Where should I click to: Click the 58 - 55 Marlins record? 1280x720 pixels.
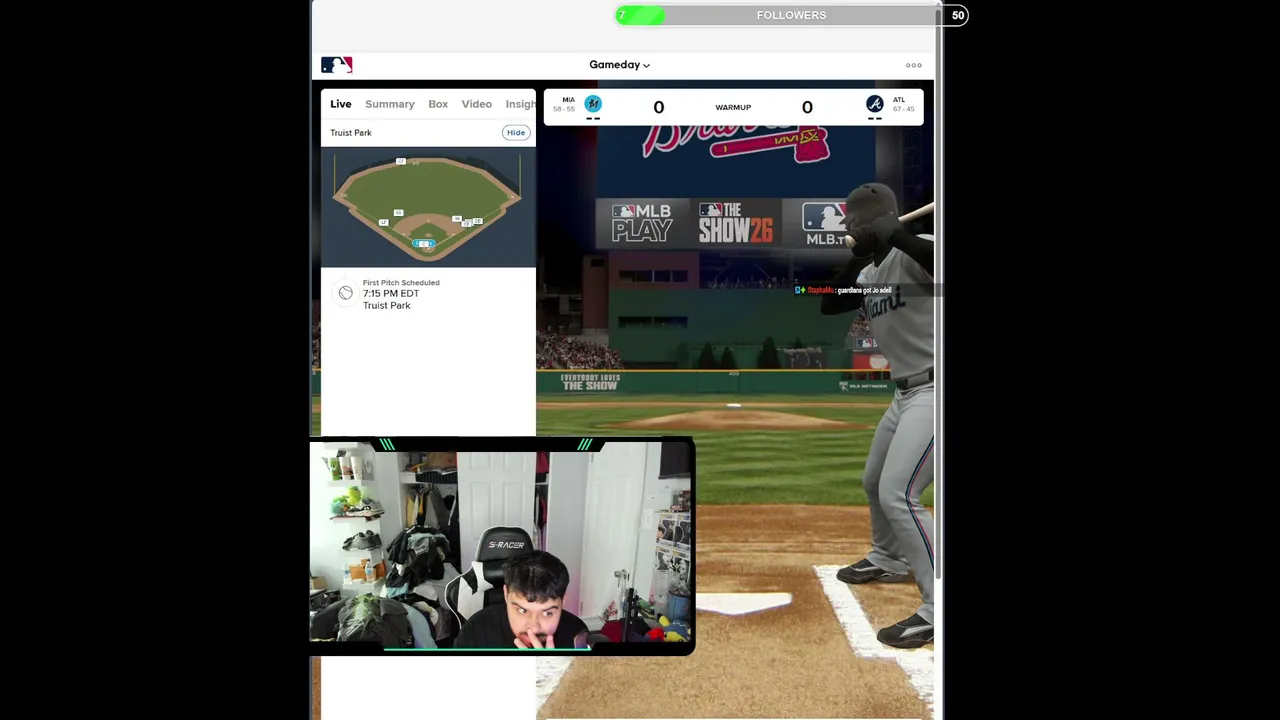(564, 109)
